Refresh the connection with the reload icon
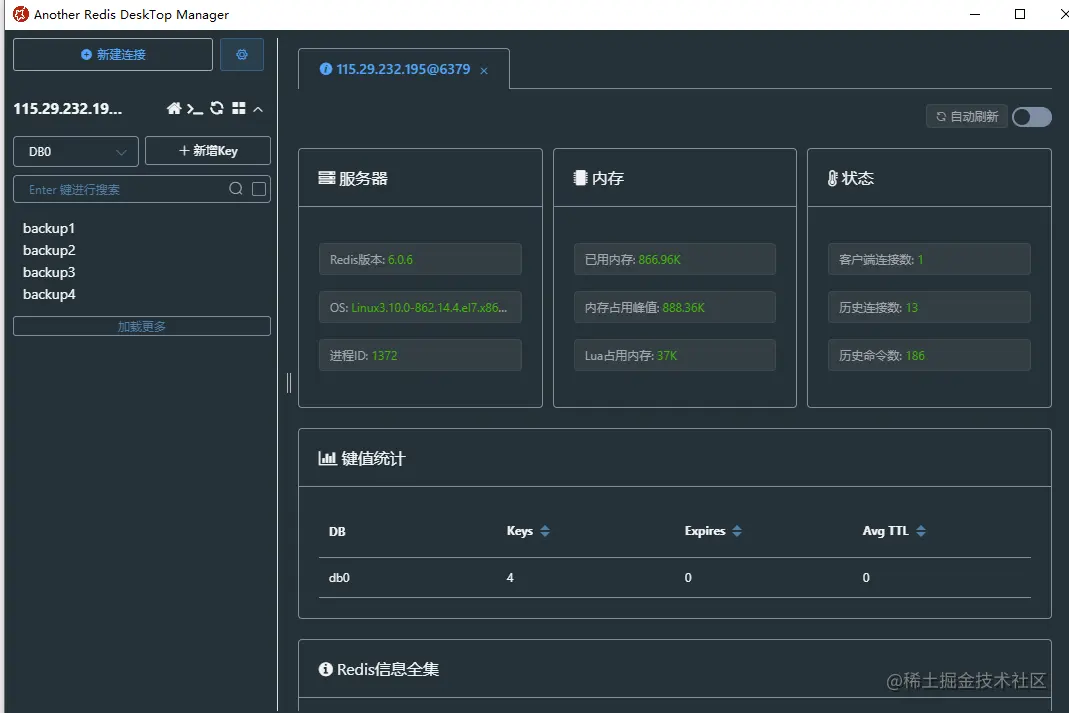 click(x=217, y=108)
